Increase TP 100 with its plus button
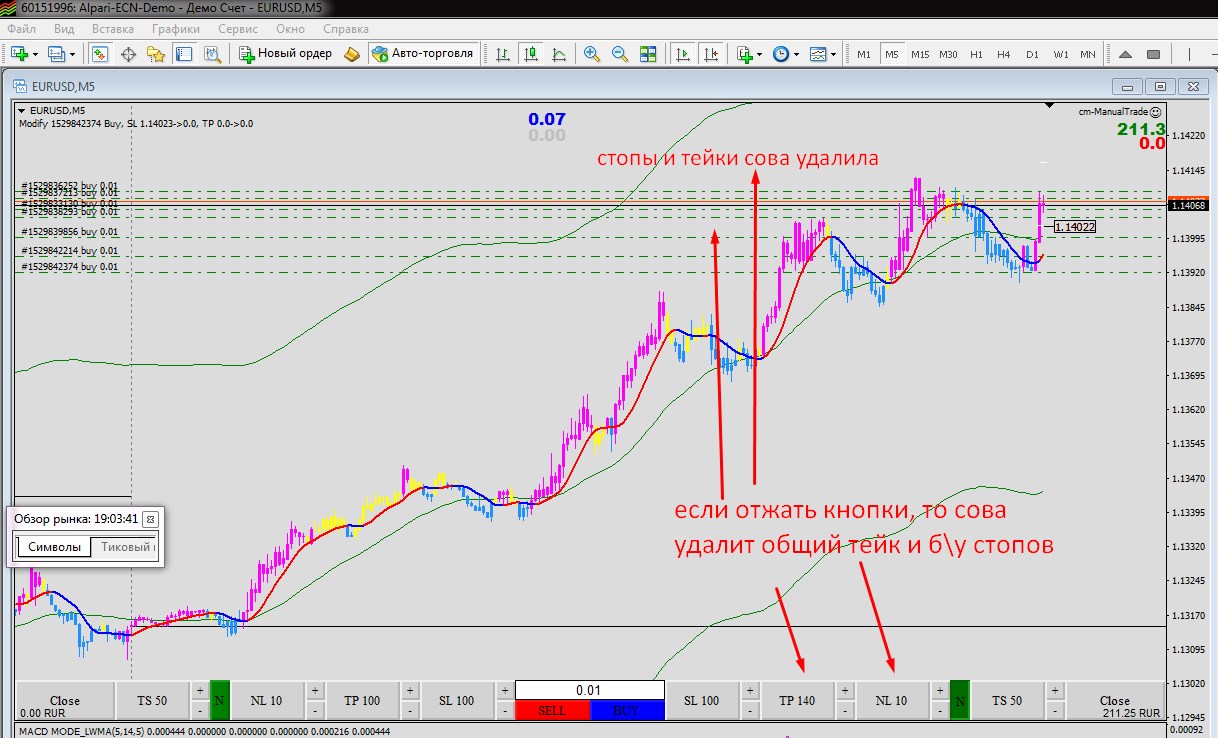 point(409,691)
